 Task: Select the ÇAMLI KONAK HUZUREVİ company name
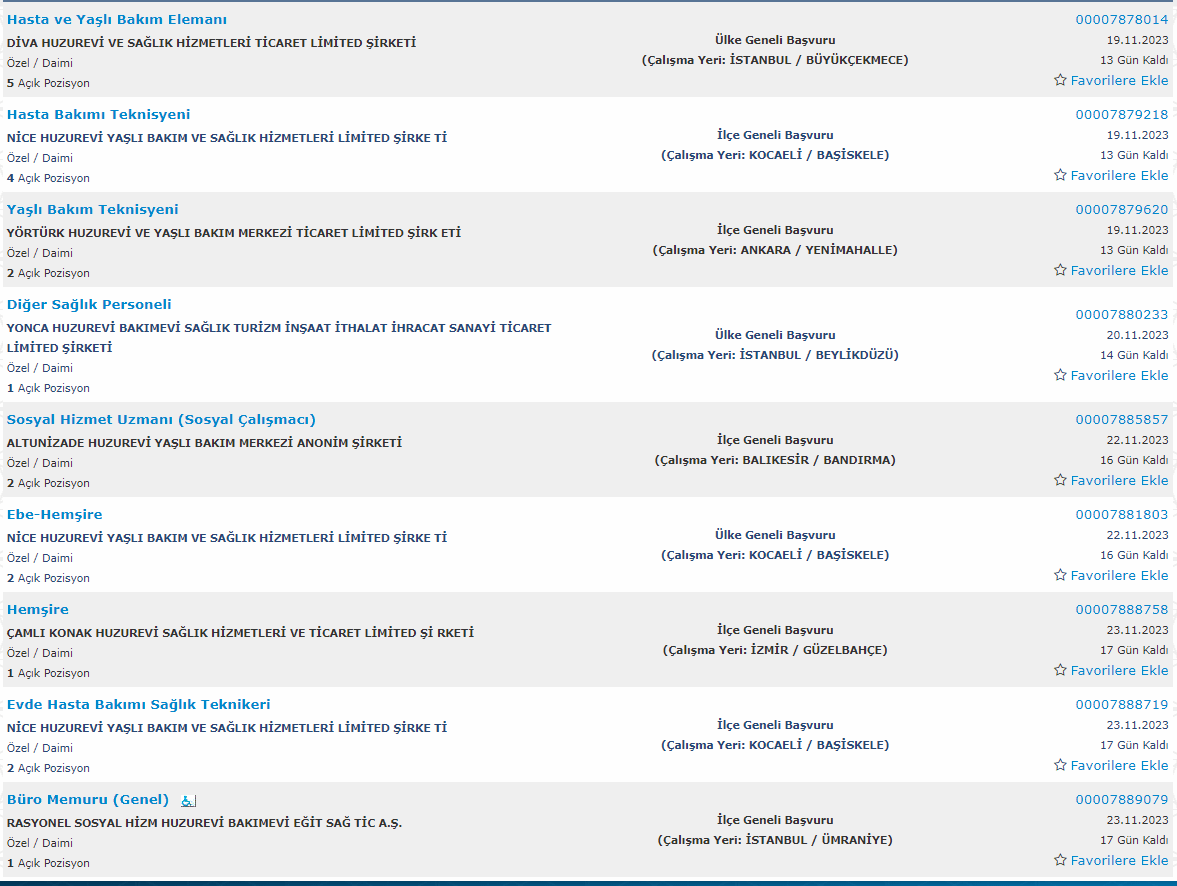point(240,633)
